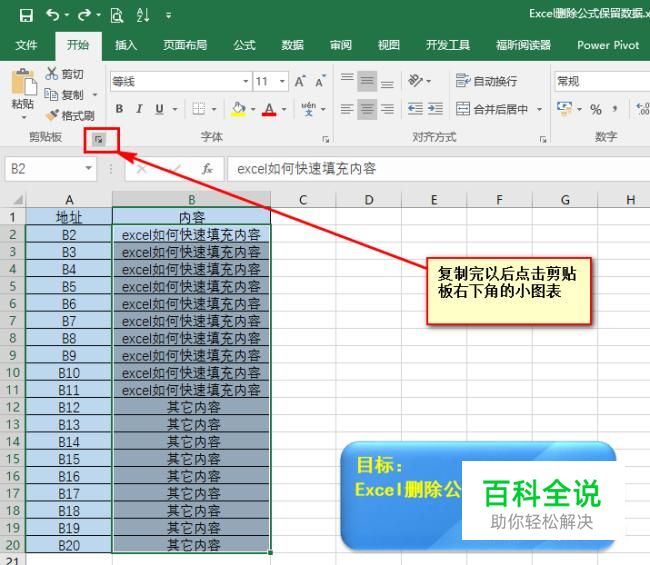The height and width of the screenshot is (565, 650).
Task: Open the font size dropdown showing 11
Action: pyautogui.click(x=282, y=81)
